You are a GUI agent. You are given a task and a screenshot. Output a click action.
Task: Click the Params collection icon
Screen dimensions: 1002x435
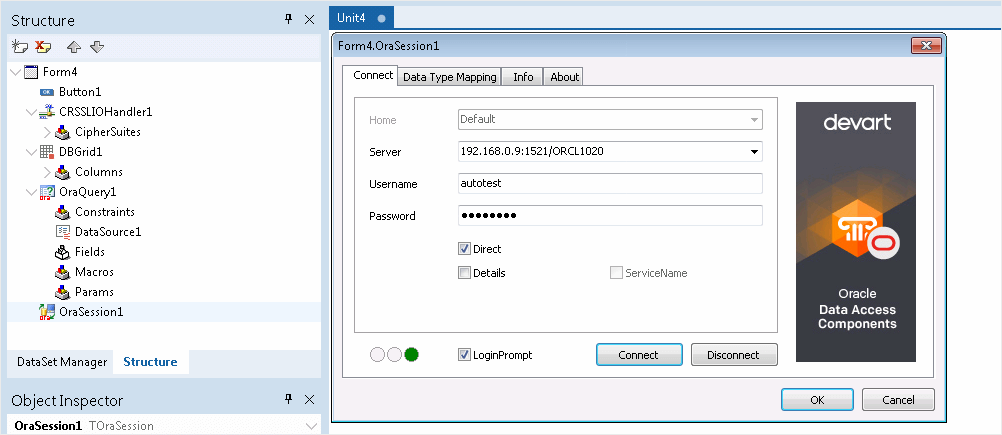[63, 292]
